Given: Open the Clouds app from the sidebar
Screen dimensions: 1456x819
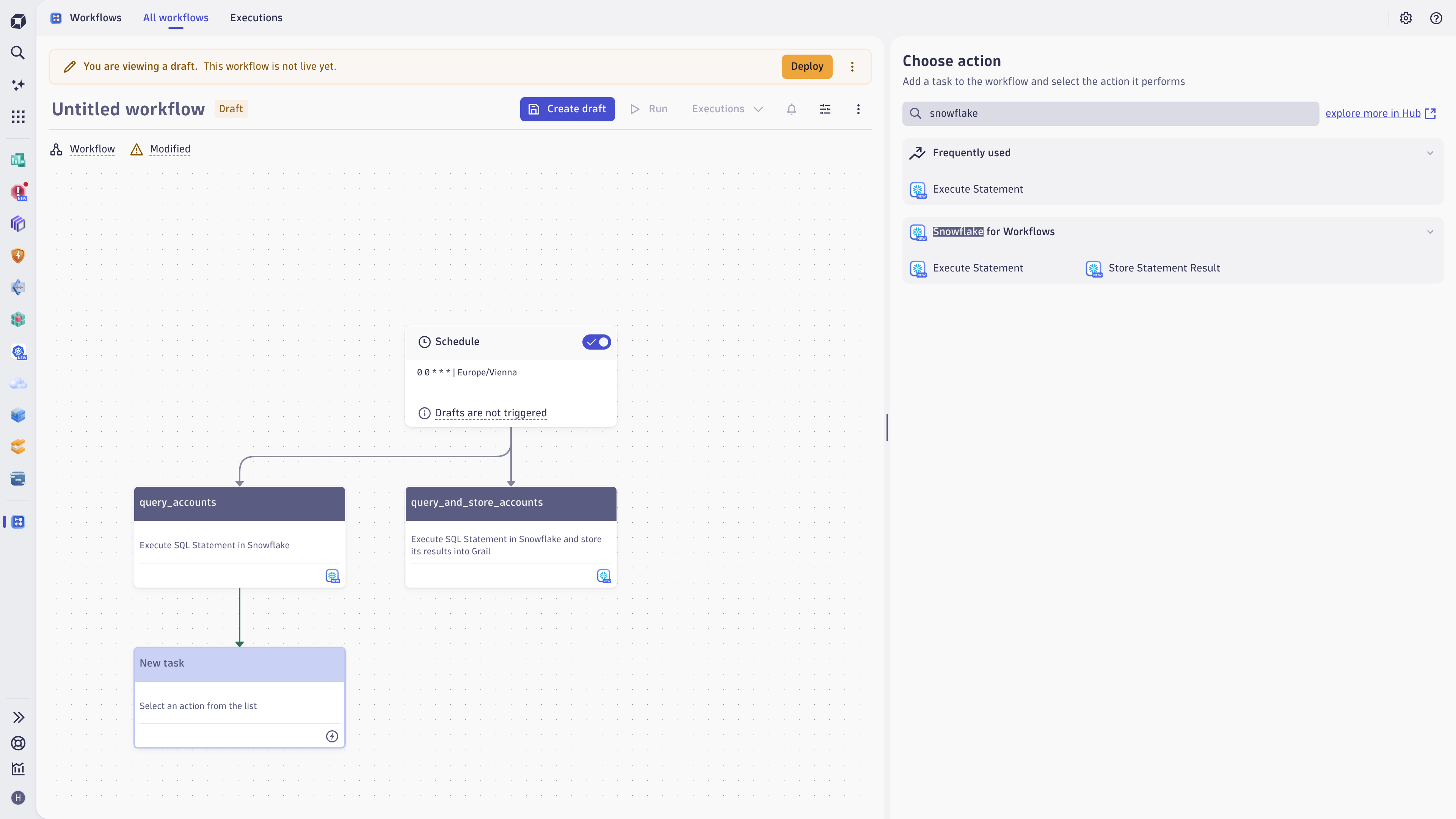Looking at the screenshot, I should 17,383.
